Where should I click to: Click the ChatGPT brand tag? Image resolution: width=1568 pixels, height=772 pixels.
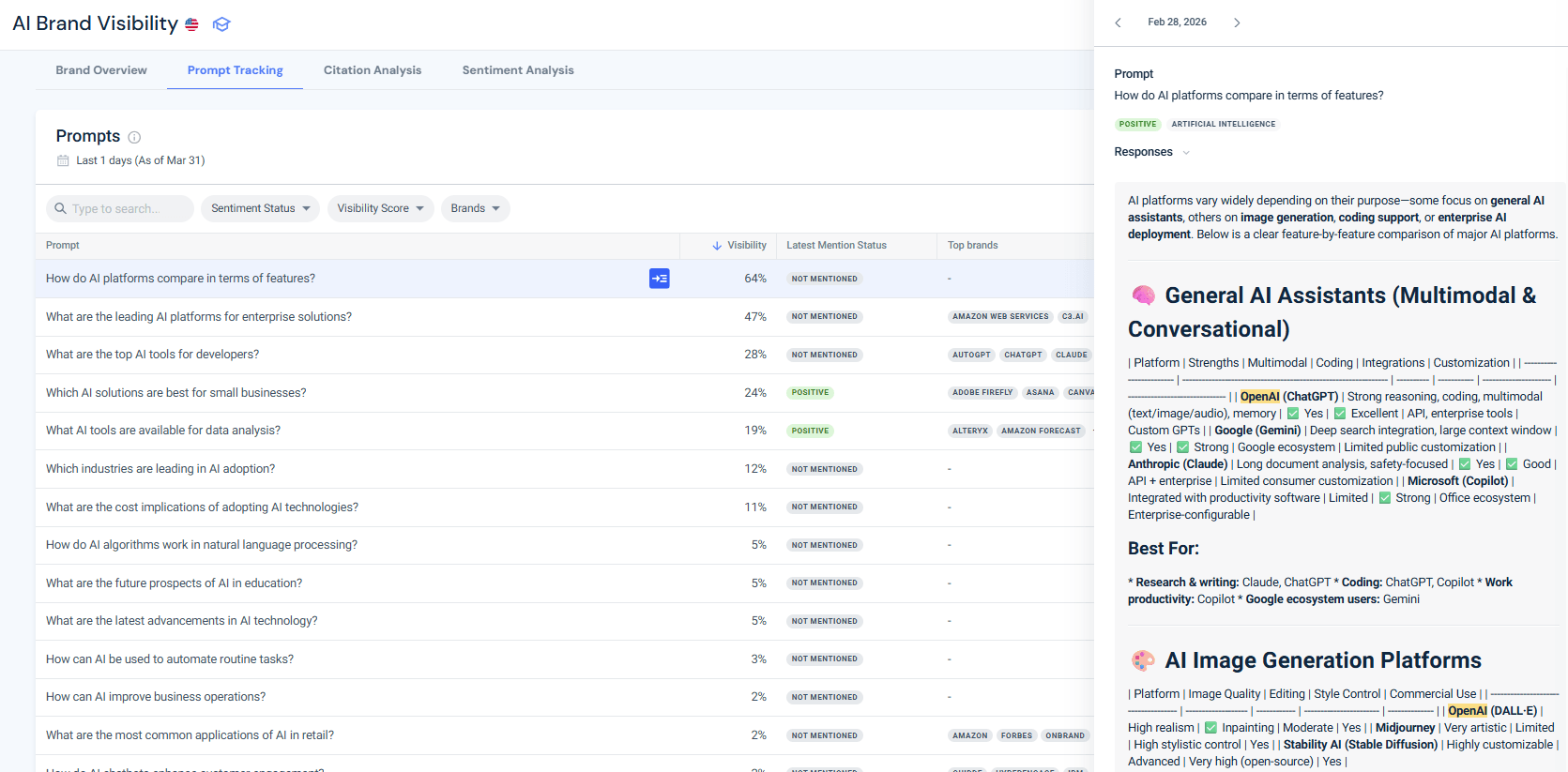point(1023,356)
